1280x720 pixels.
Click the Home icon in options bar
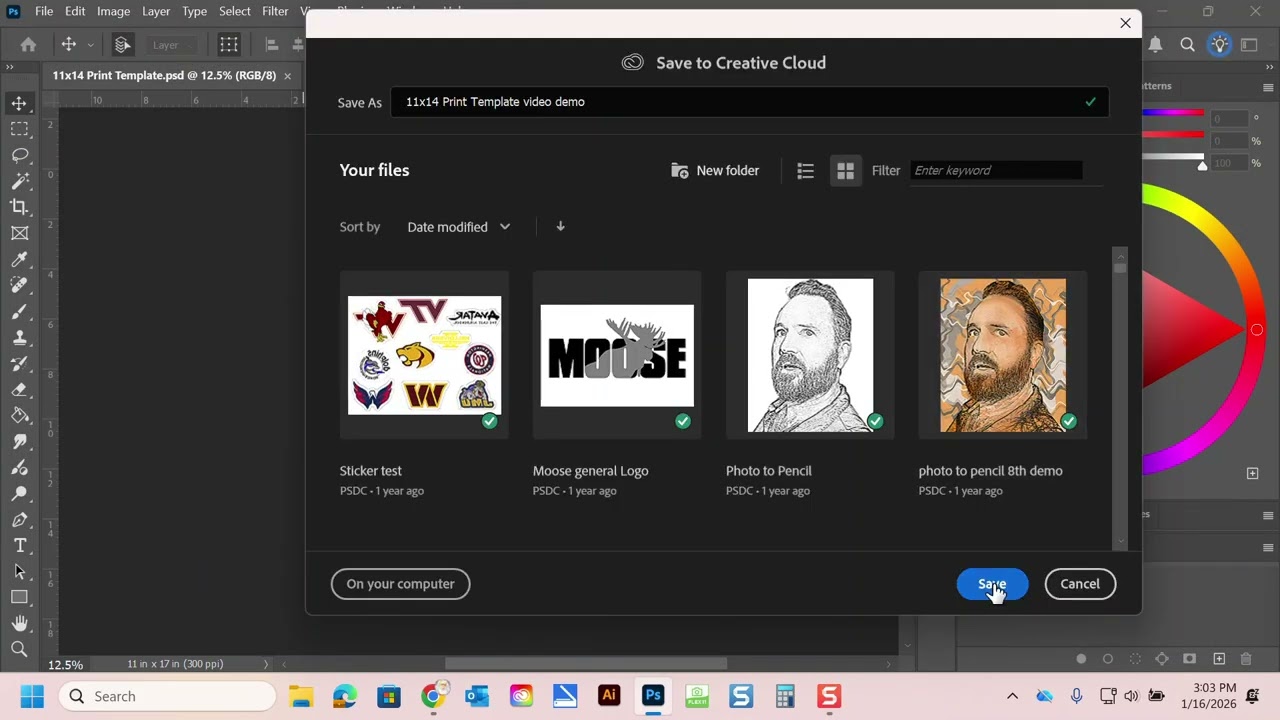coord(28,44)
